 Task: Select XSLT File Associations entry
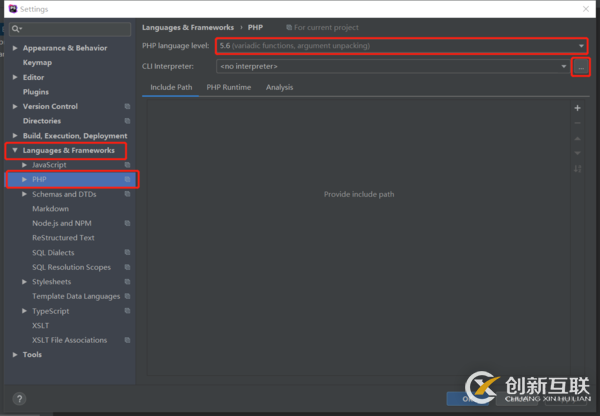click(x=70, y=340)
